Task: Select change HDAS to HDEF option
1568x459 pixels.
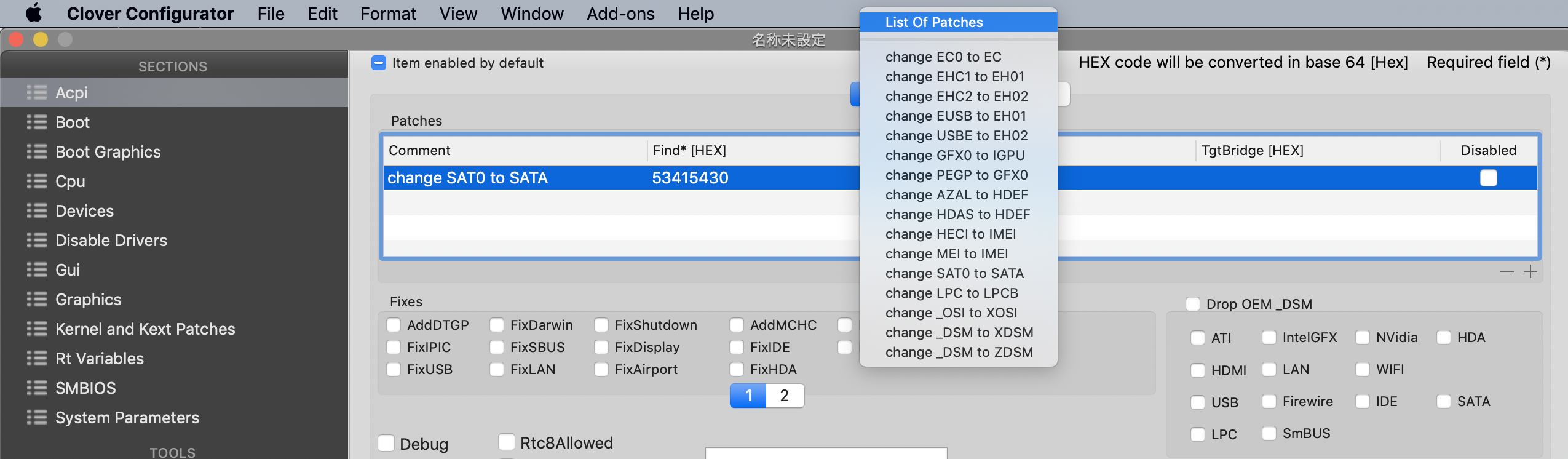Action: [958, 214]
